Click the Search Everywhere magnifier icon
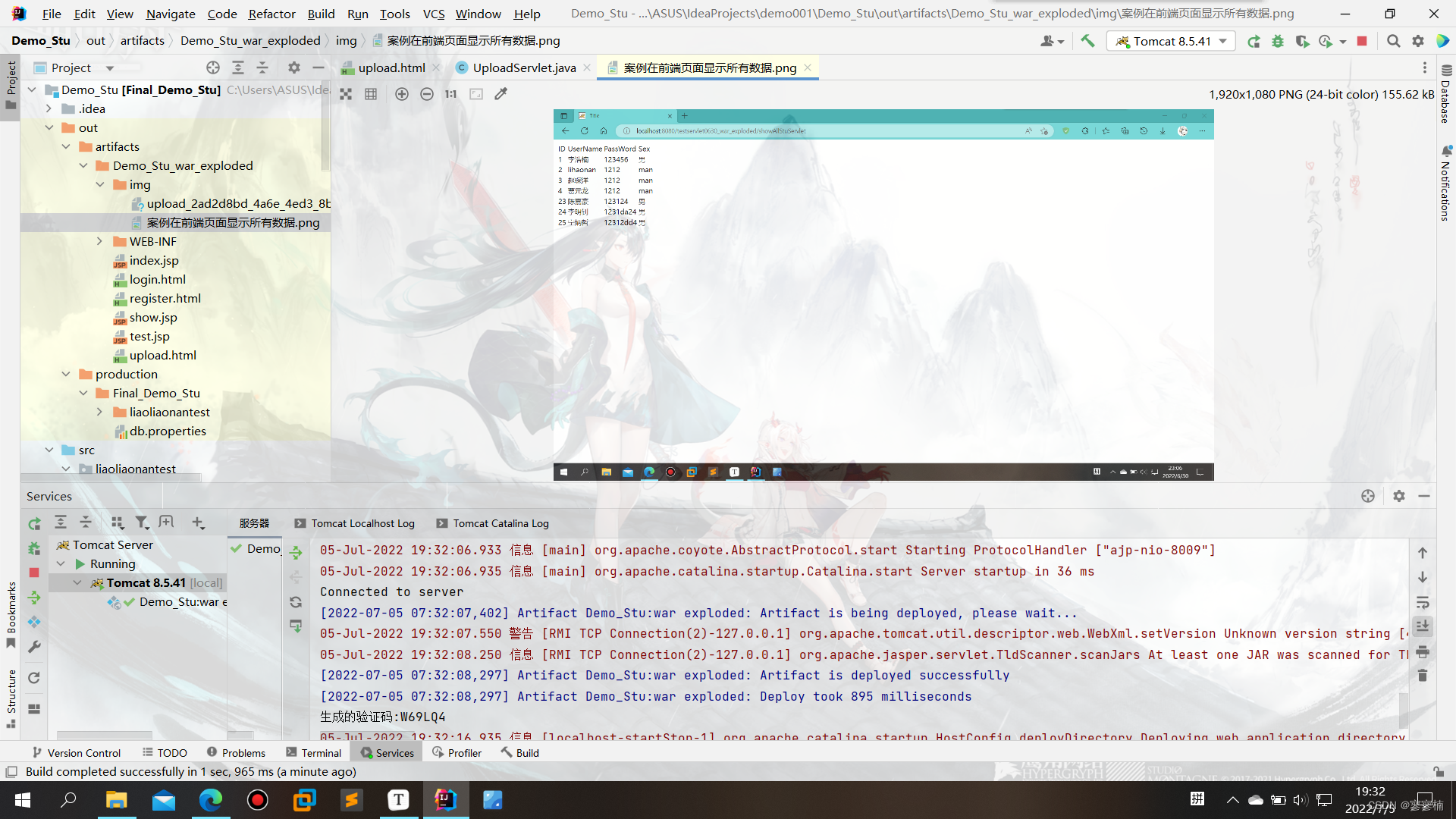 (1393, 41)
